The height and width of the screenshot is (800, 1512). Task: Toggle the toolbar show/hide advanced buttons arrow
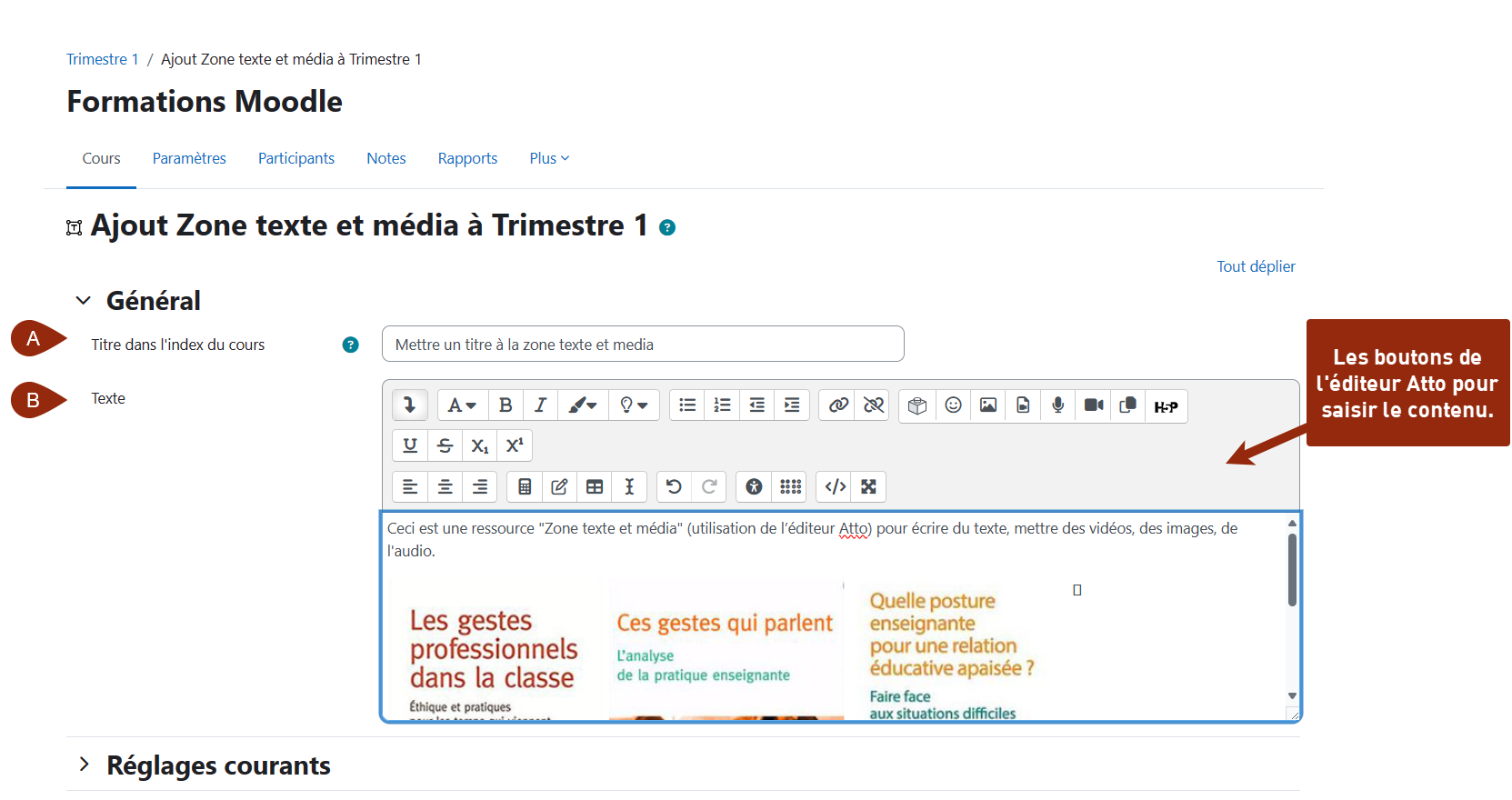pyautogui.click(x=410, y=405)
